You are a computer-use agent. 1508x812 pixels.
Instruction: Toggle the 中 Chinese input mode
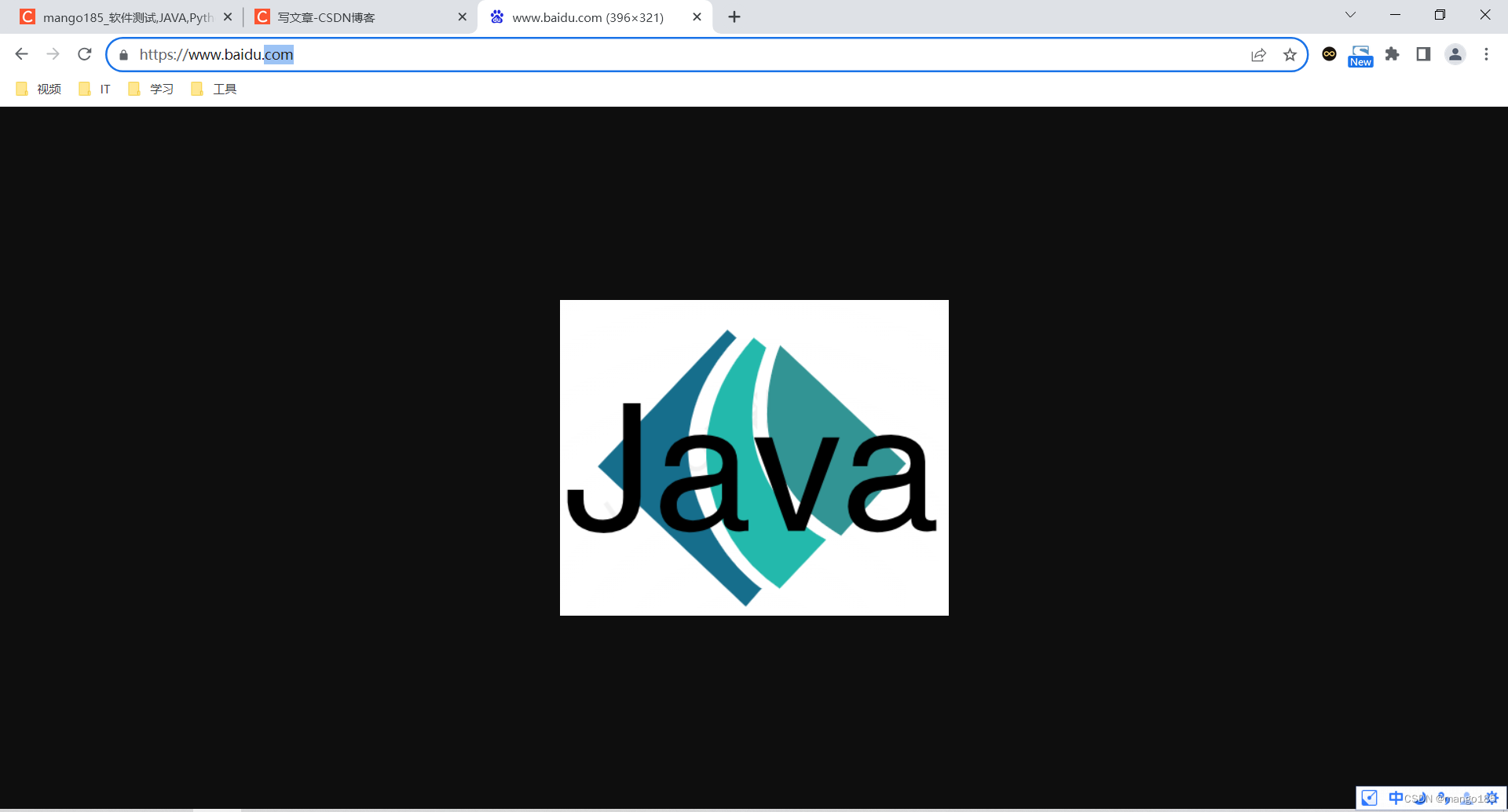pos(1395,798)
